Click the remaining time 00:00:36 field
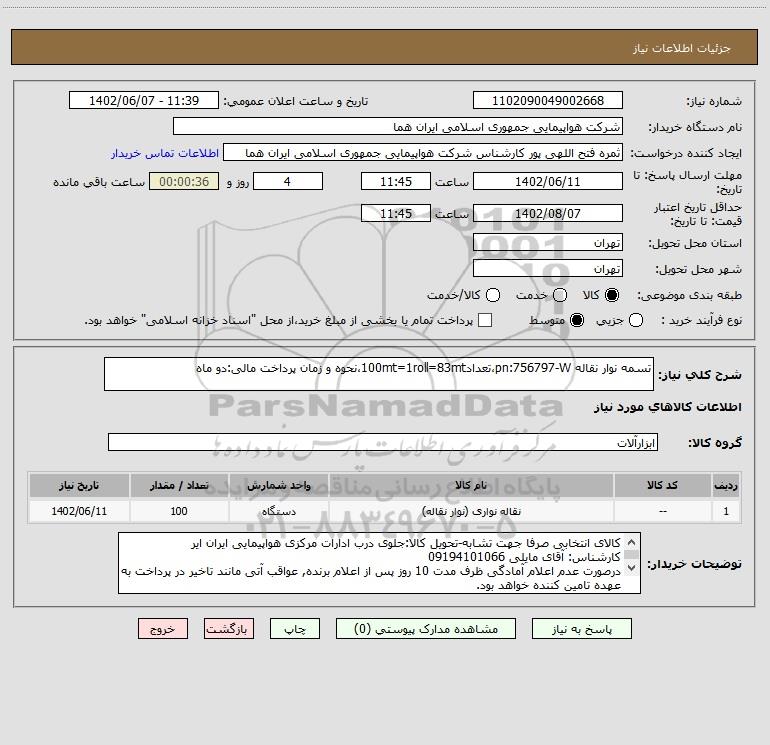 (x=184, y=181)
